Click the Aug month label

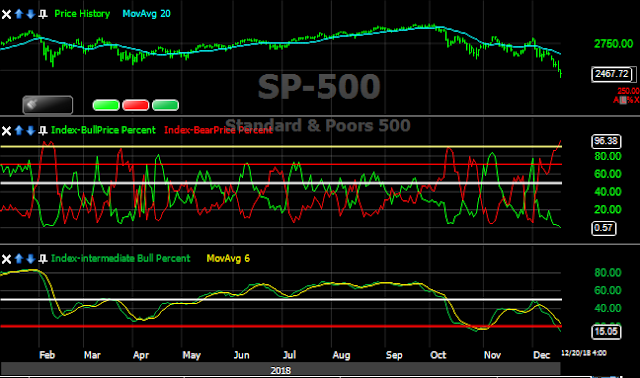(x=341, y=355)
